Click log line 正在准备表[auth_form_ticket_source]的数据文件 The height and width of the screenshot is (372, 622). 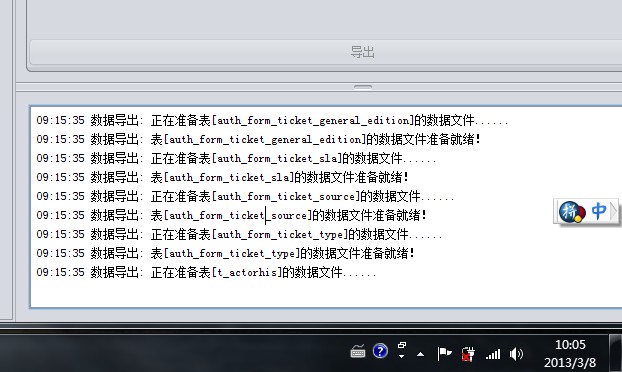(x=245, y=196)
